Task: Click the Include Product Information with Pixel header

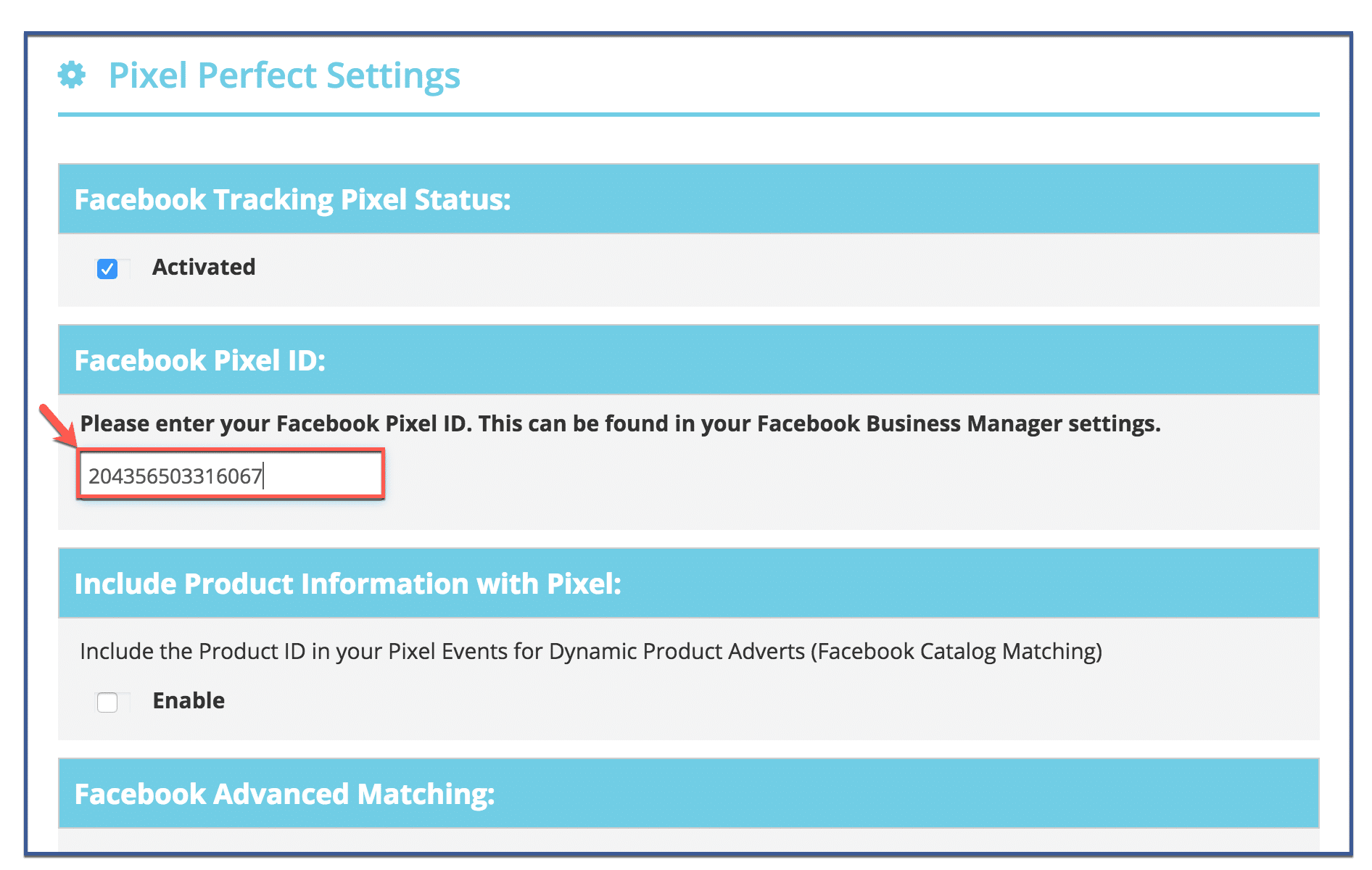Action: 688,583
